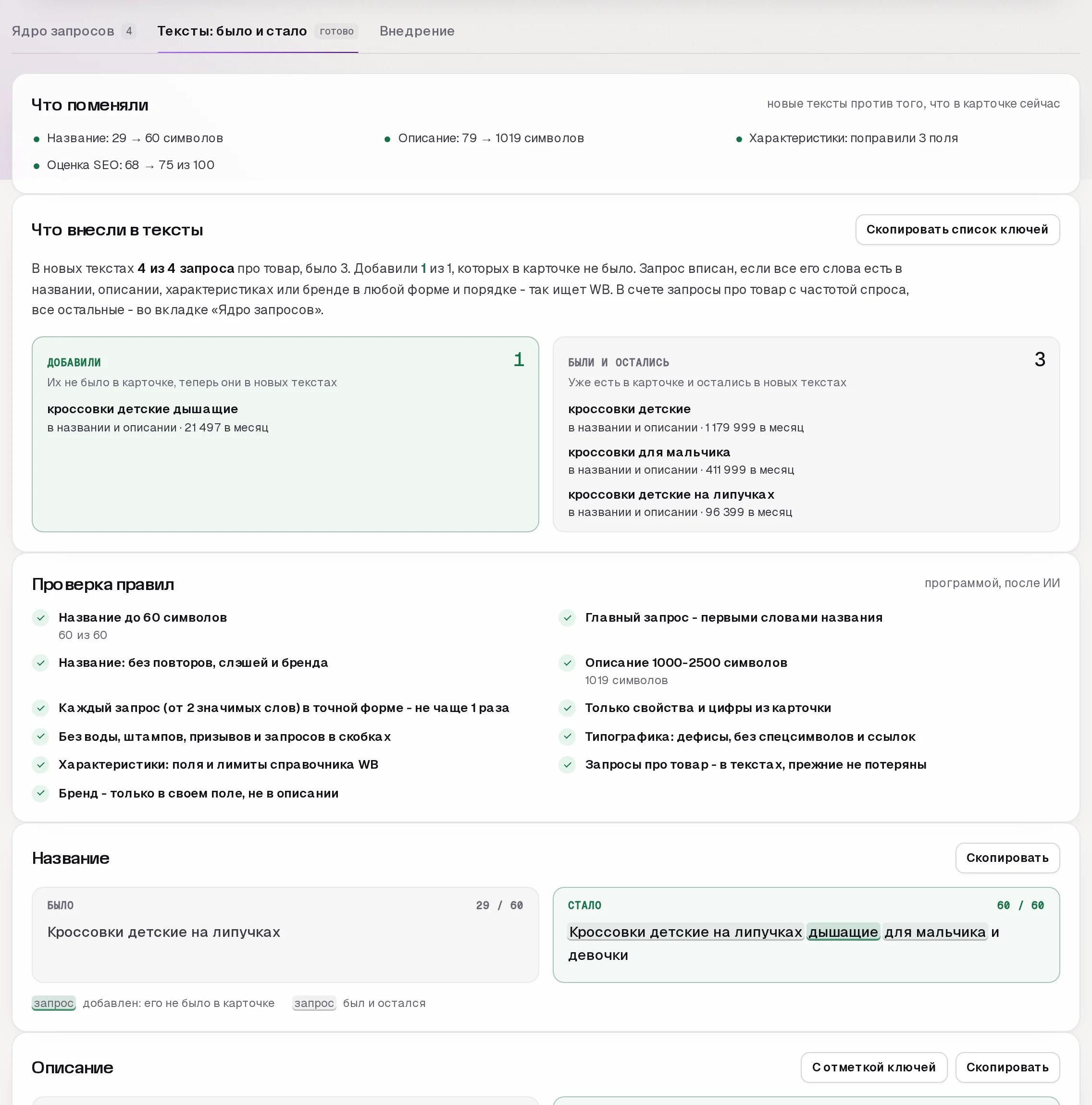
Task: Click «1019 символов» under description rule
Action: 626,680
